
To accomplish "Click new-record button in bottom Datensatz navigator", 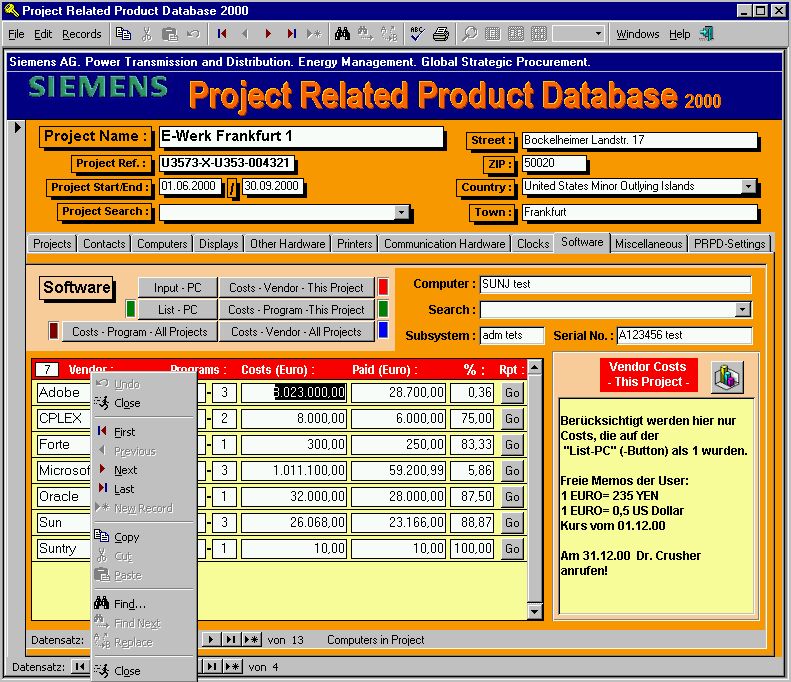I will click(x=232, y=666).
